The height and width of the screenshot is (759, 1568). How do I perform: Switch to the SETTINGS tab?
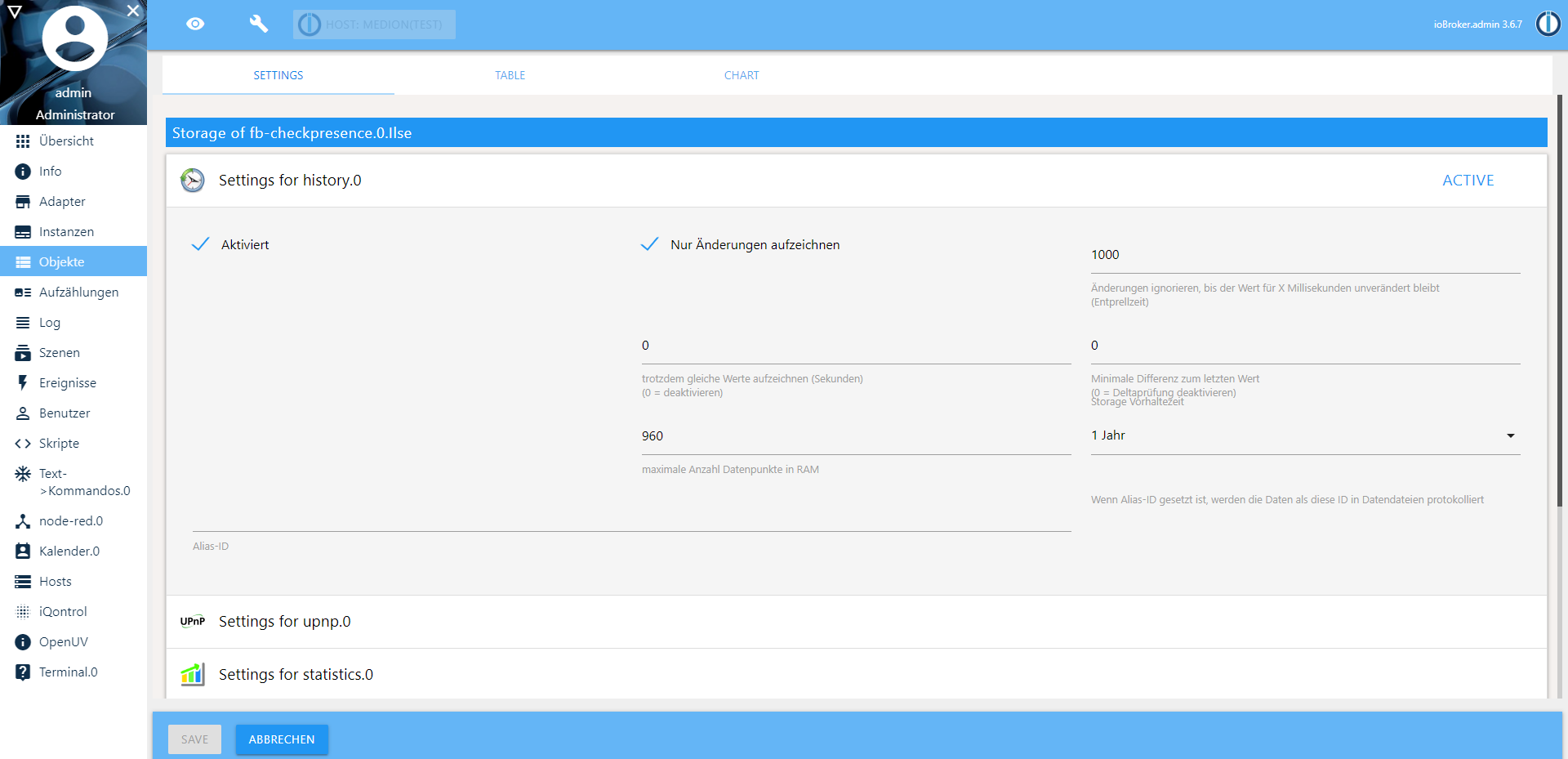(x=278, y=75)
